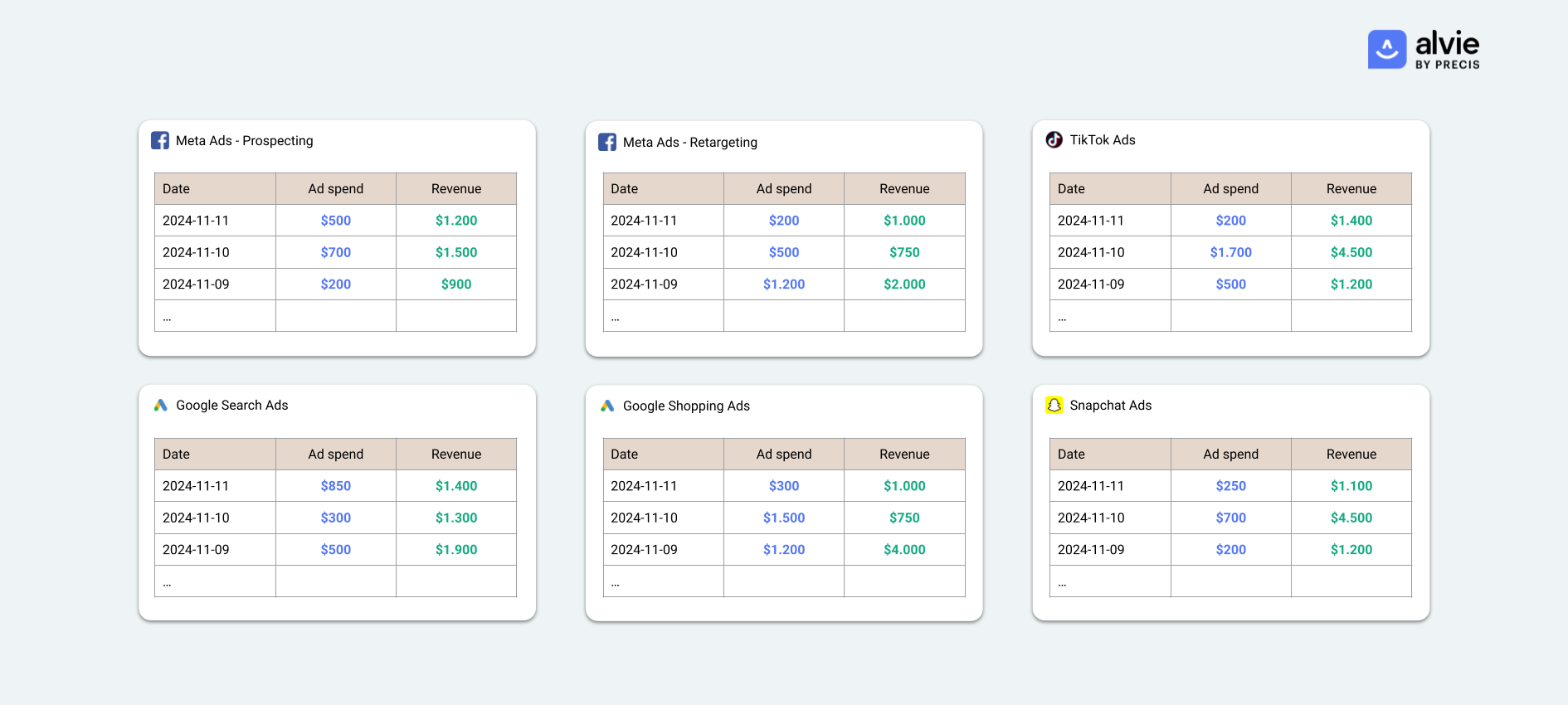1568x705 pixels.
Task: Select the 'TikTok Ads' title
Action: 1103,139
